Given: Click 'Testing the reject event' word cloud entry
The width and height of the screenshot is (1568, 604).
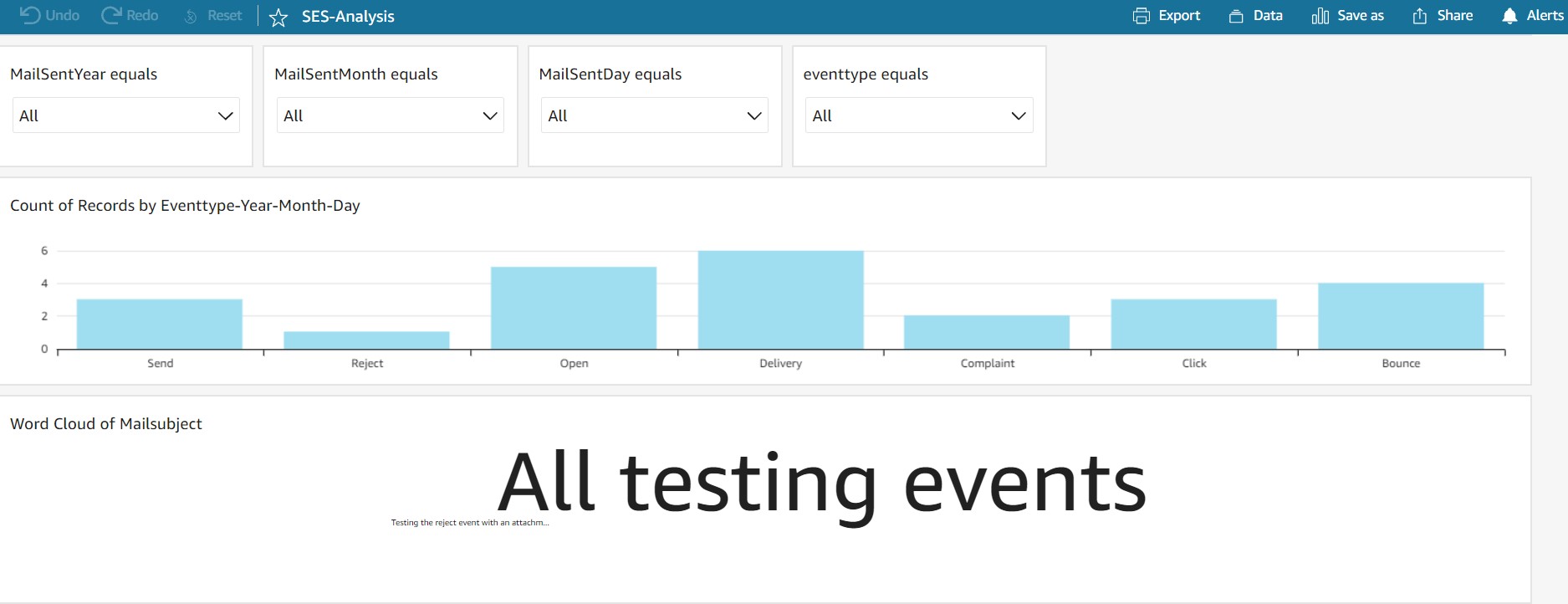Looking at the screenshot, I should tap(470, 523).
